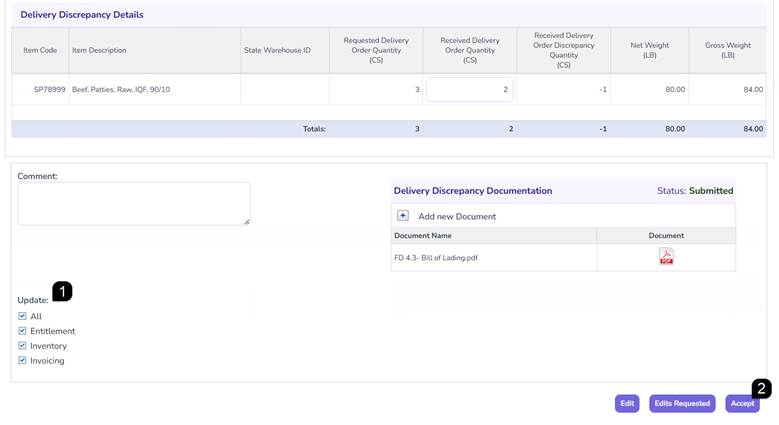
Task: Click the Add new Document link
Action: 457,216
